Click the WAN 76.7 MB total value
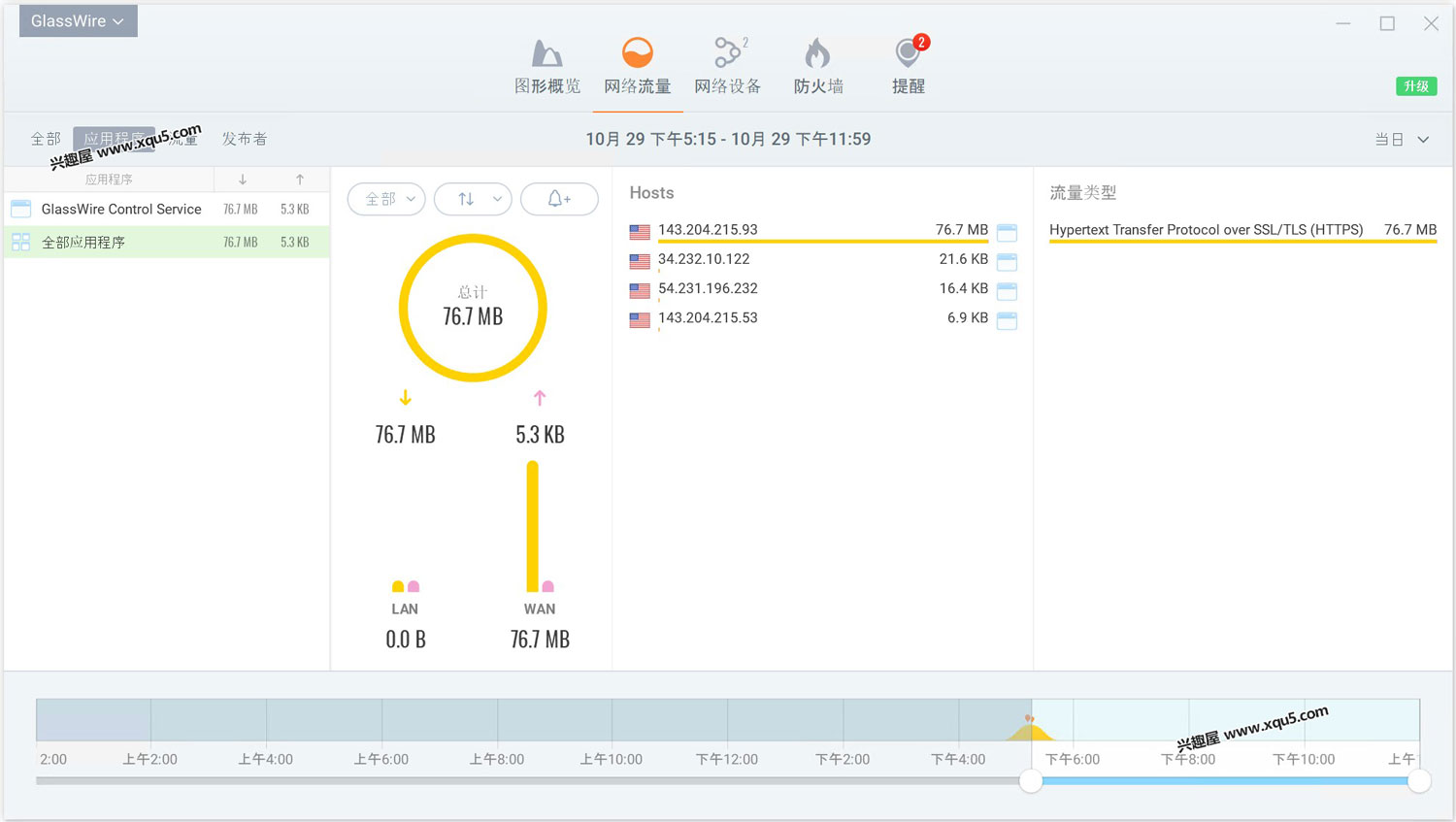The image size is (1456, 822). 540,640
